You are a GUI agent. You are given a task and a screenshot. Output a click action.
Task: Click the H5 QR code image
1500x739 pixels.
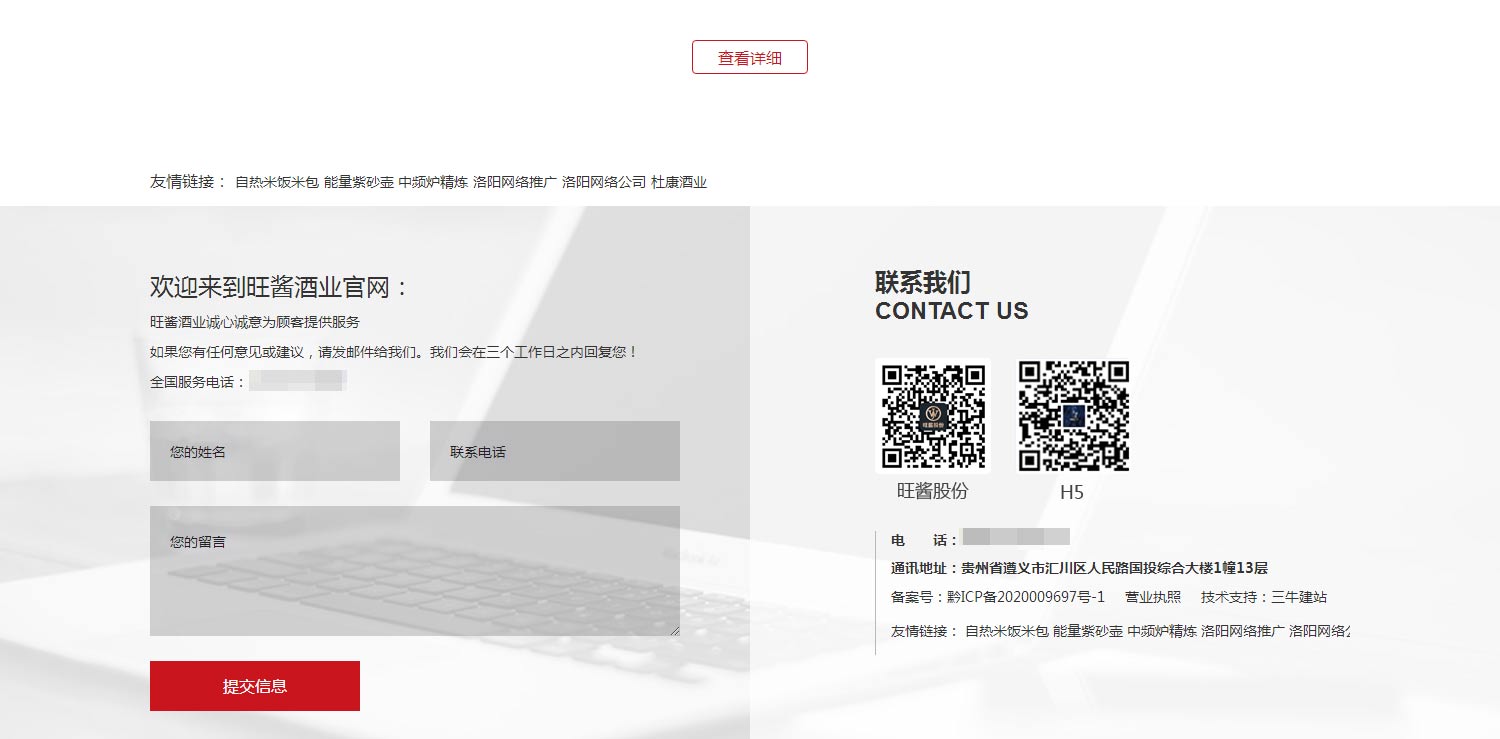[x=1072, y=414]
